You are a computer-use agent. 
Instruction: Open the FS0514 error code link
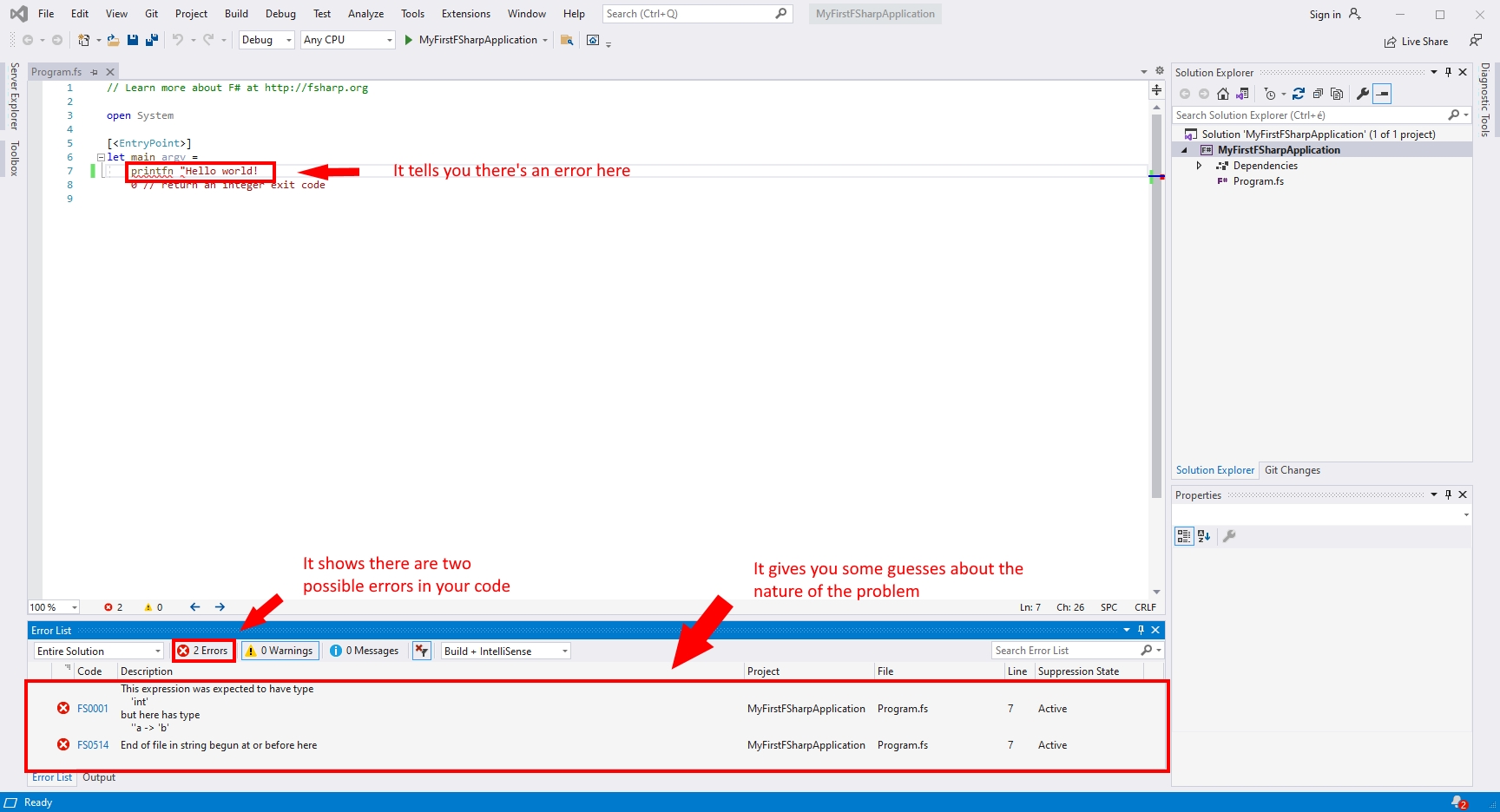point(93,745)
